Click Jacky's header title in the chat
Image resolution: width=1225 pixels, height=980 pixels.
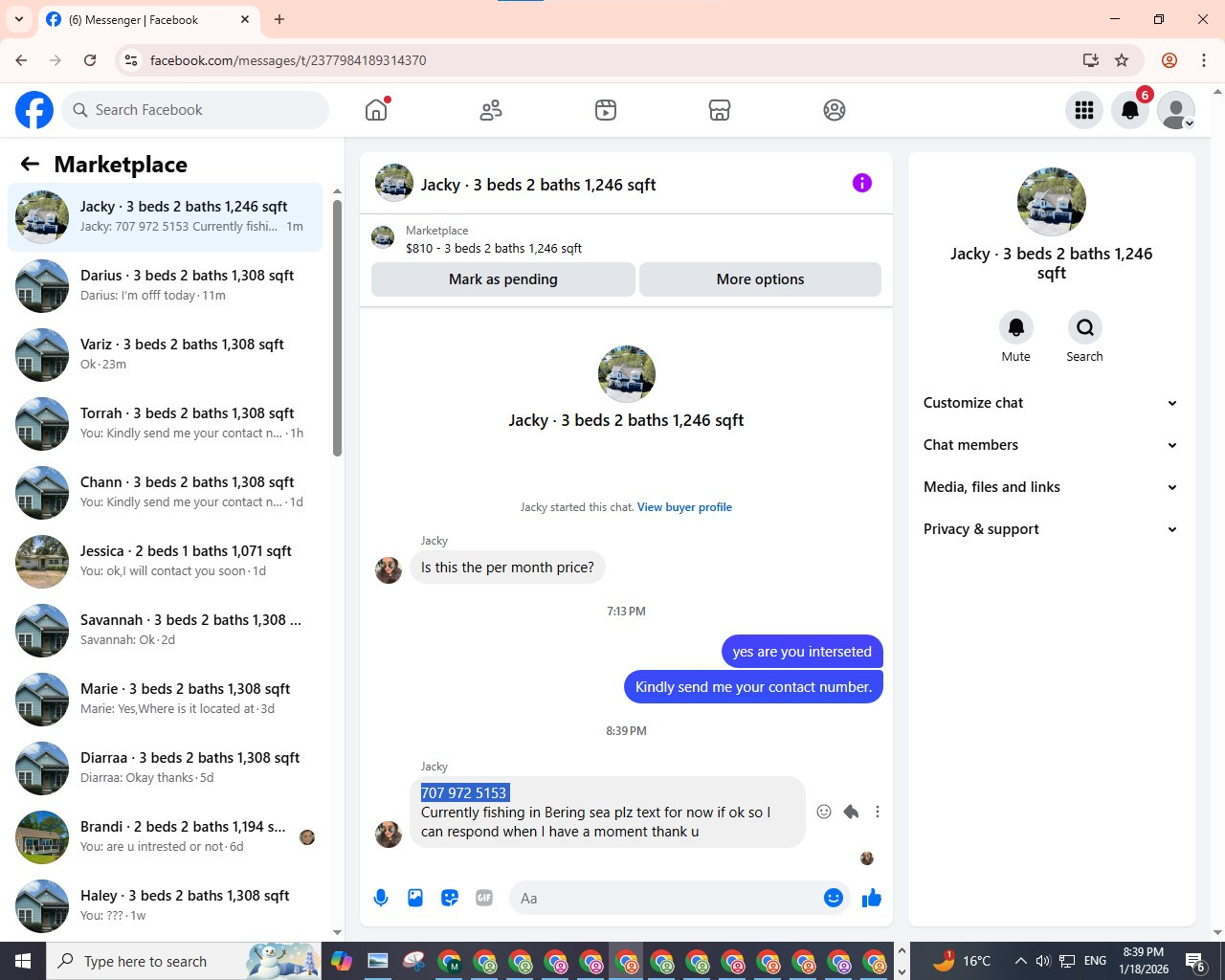point(538,185)
